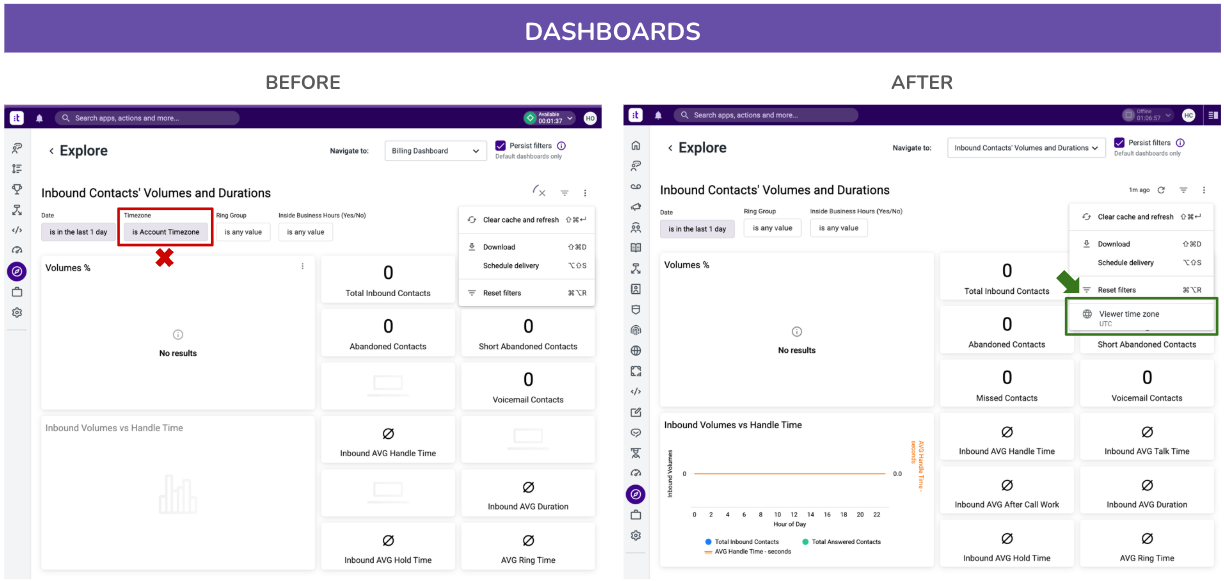
Task: Click the fullscreen icon in the AFTER sidebar
Action: (636, 371)
